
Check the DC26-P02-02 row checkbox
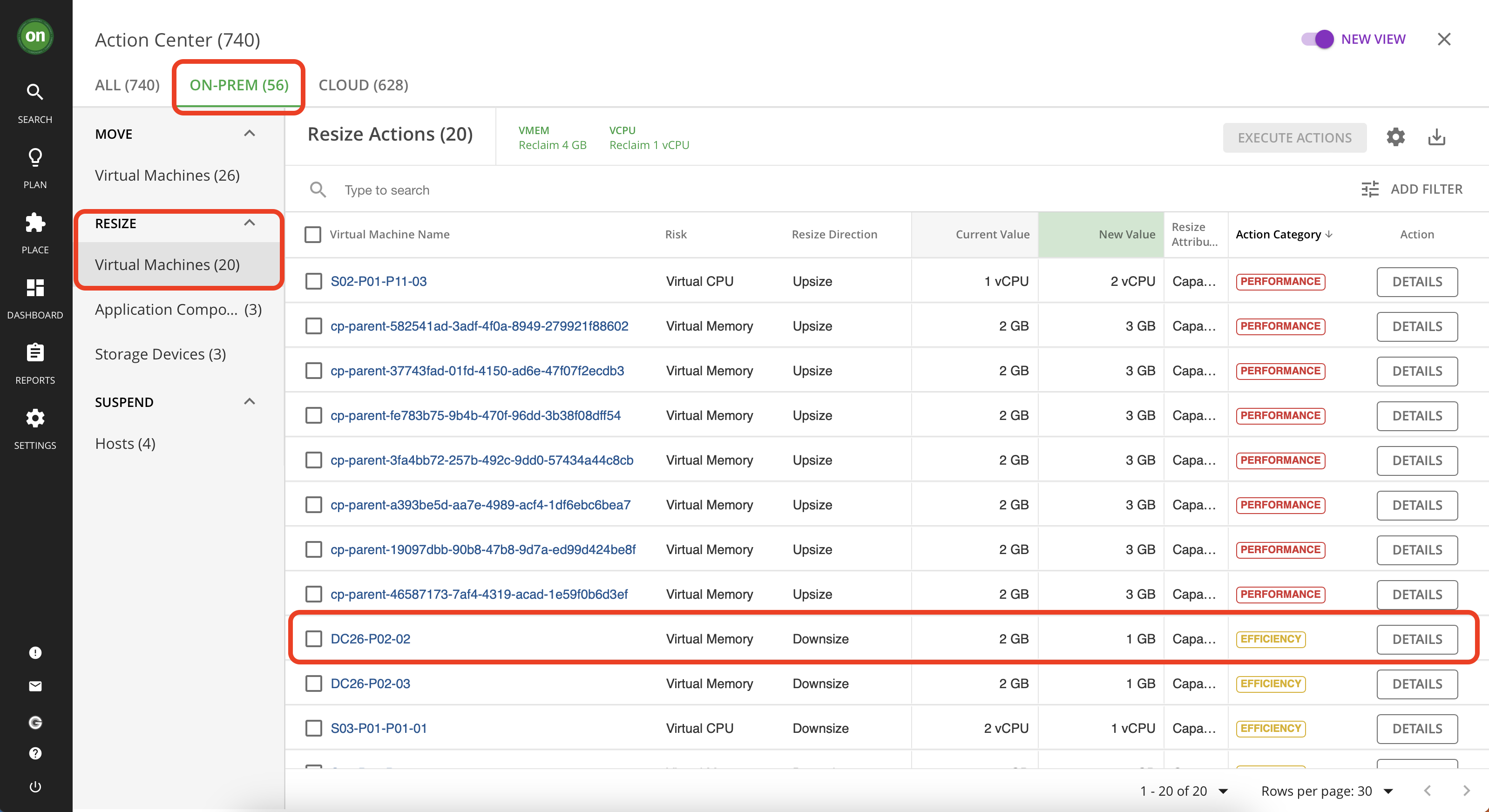313,639
